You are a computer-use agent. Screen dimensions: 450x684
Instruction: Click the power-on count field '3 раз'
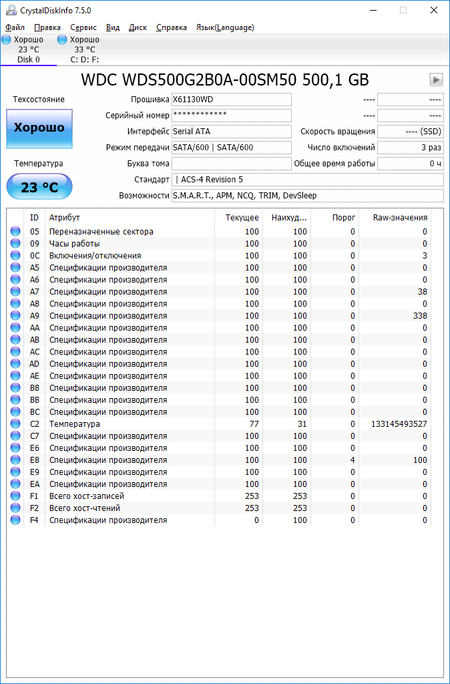[x=410, y=147]
